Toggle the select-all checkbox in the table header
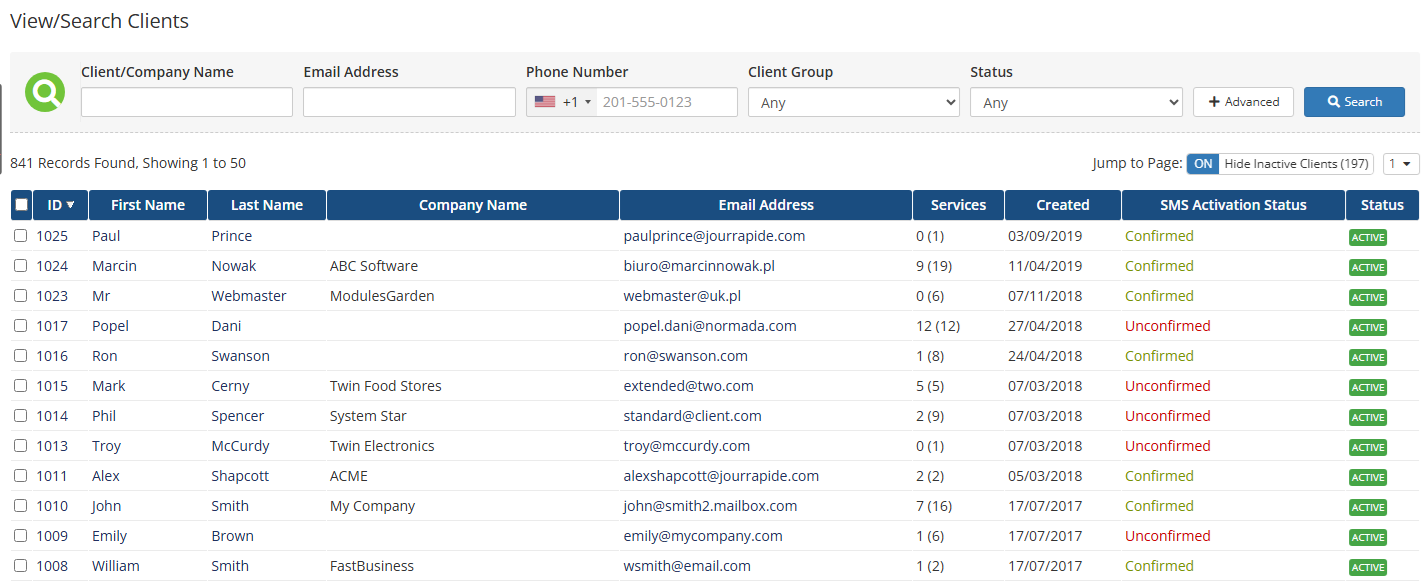The image size is (1427, 588). (21, 203)
